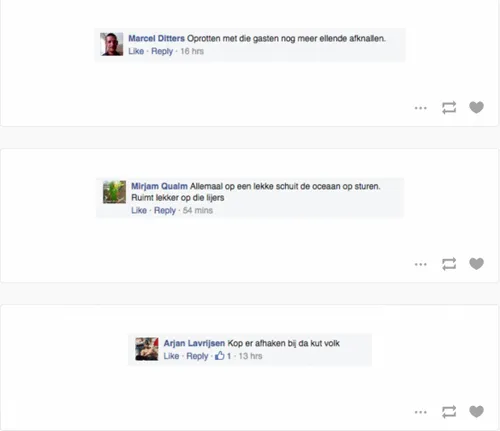
Task: Reblog the Mirjam Qualm comment post
Action: pyautogui.click(x=449, y=264)
